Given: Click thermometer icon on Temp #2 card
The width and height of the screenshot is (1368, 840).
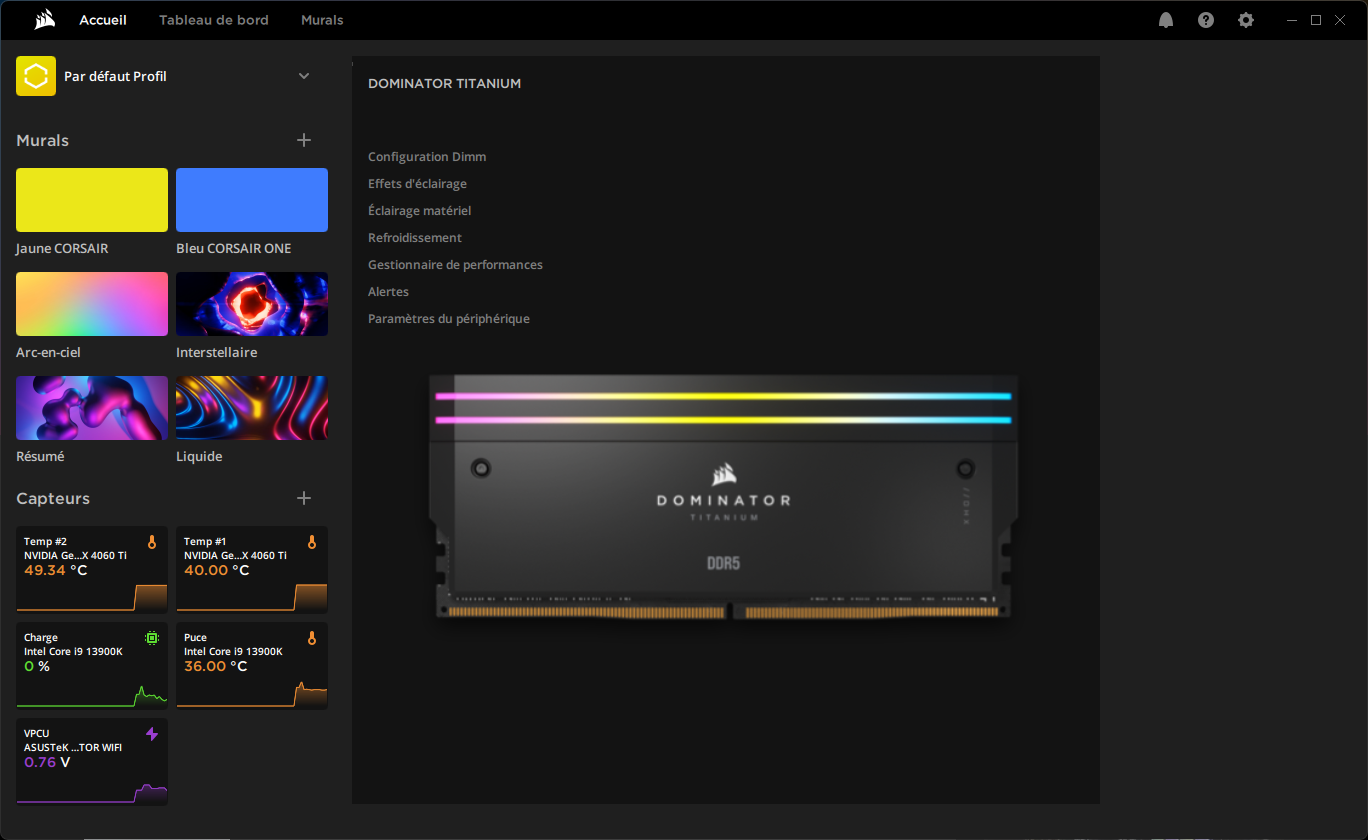Looking at the screenshot, I should pos(152,542).
